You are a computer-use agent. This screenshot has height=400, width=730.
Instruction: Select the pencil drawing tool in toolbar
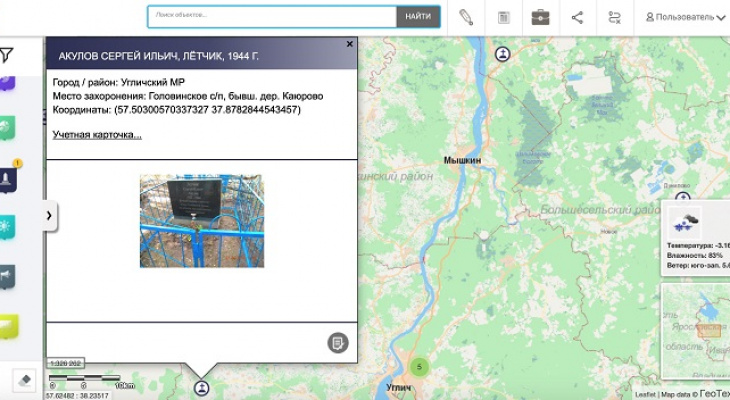pos(466,17)
